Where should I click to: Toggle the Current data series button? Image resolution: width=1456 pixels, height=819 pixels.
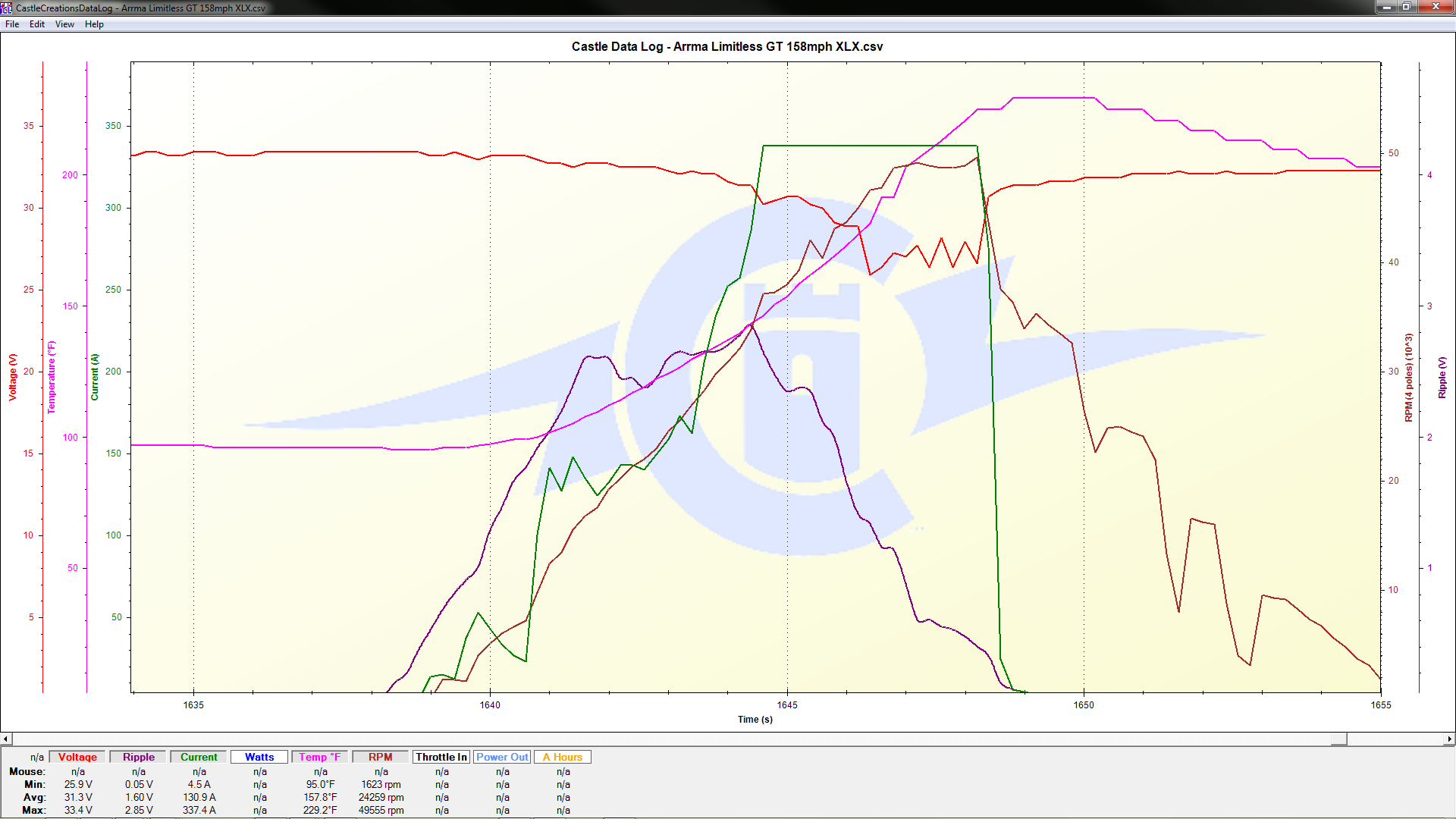199,757
